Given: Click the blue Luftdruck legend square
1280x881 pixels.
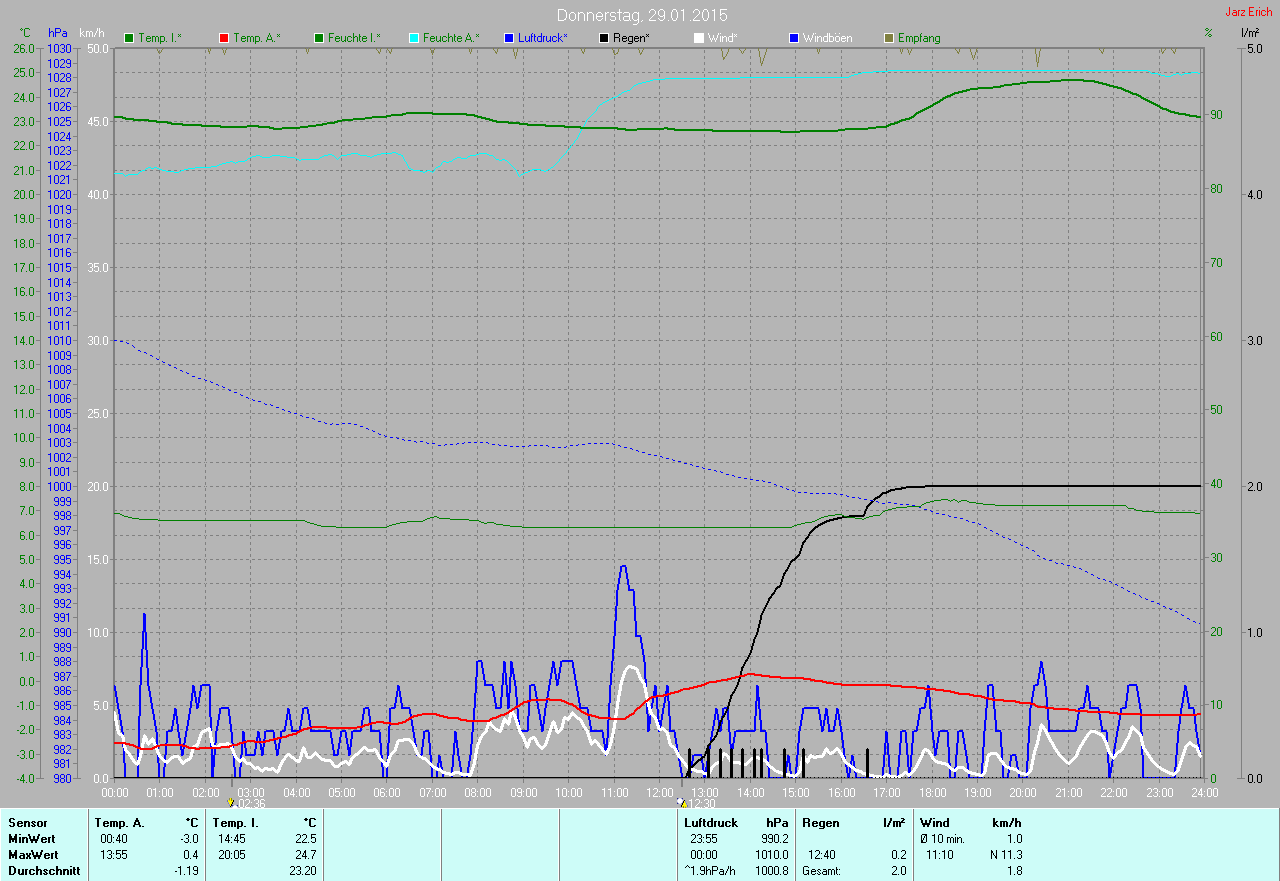Looking at the screenshot, I should pyautogui.click(x=509, y=38).
